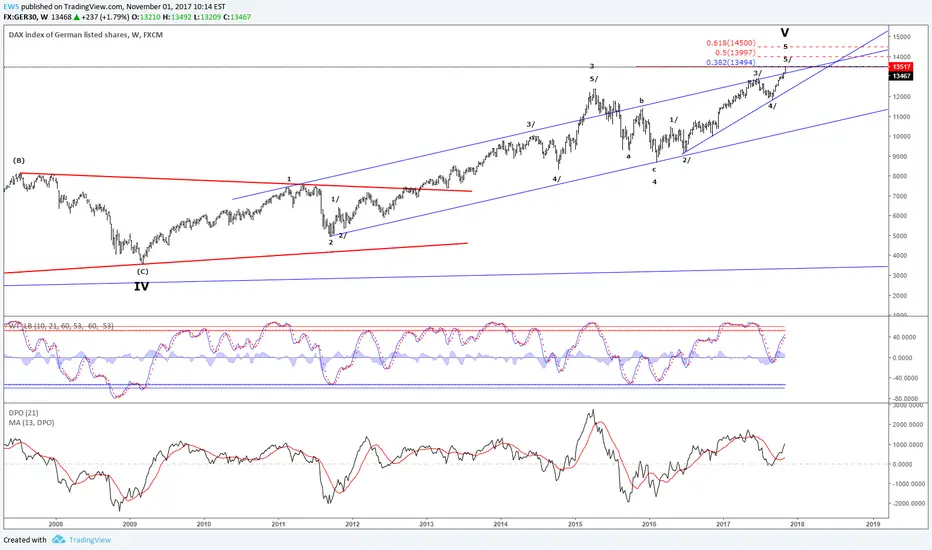This screenshot has width=932, height=550.
Task: Click the EWS author name in header
Action: click(11, 7)
